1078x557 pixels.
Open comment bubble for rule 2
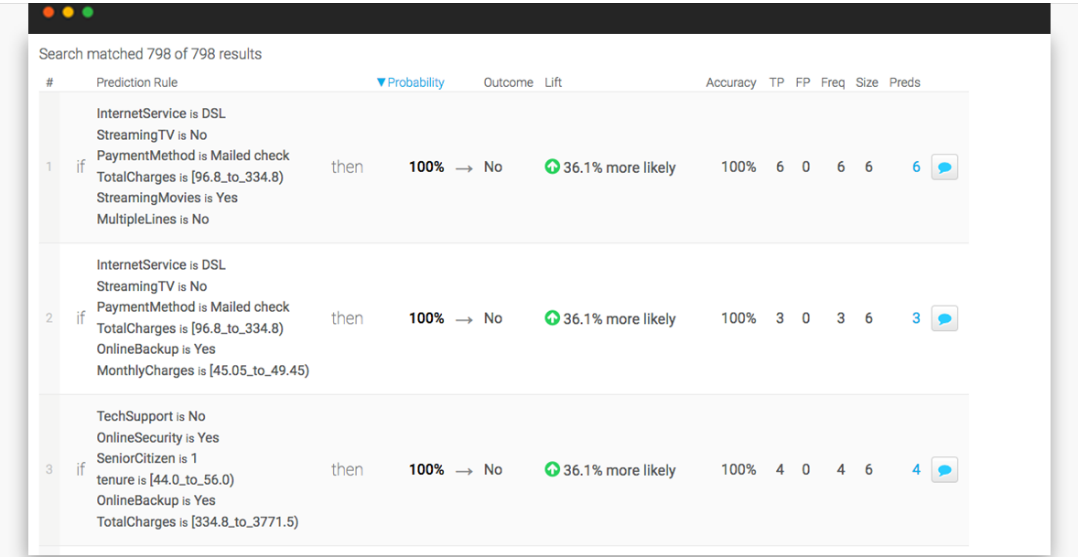[944, 319]
